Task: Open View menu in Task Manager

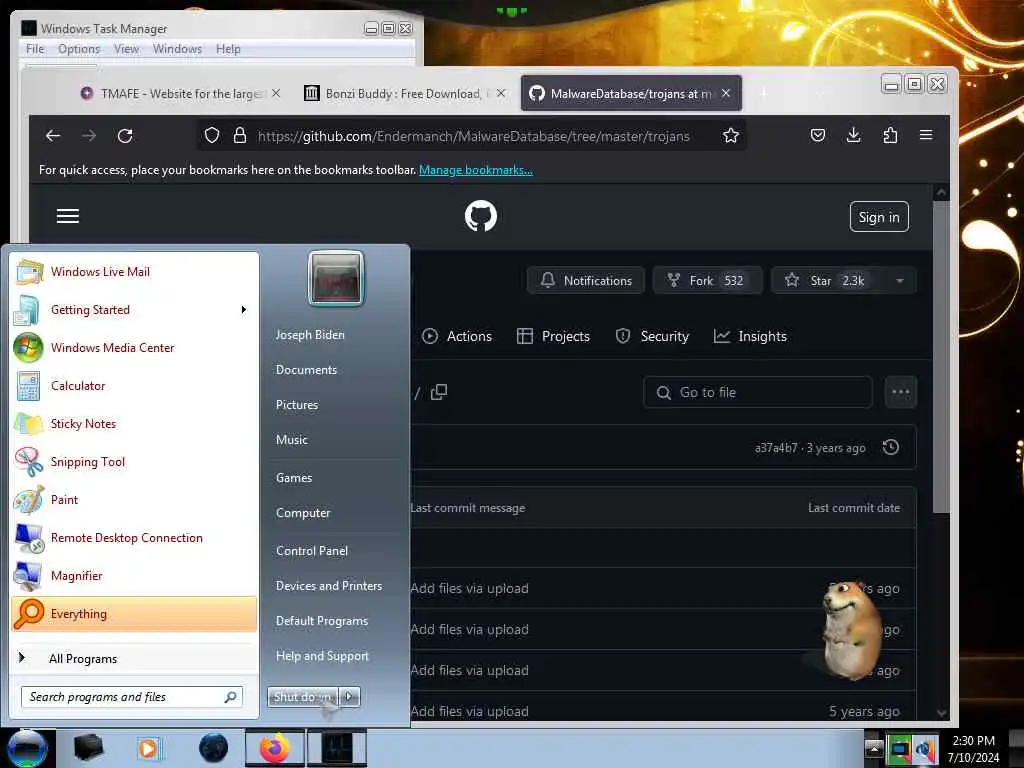Action: click(x=127, y=49)
